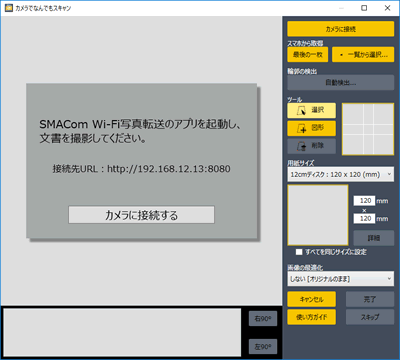Enable すべてを同じサイズに設定 checkbox
Screen dimensions: 400x360
point(299,252)
